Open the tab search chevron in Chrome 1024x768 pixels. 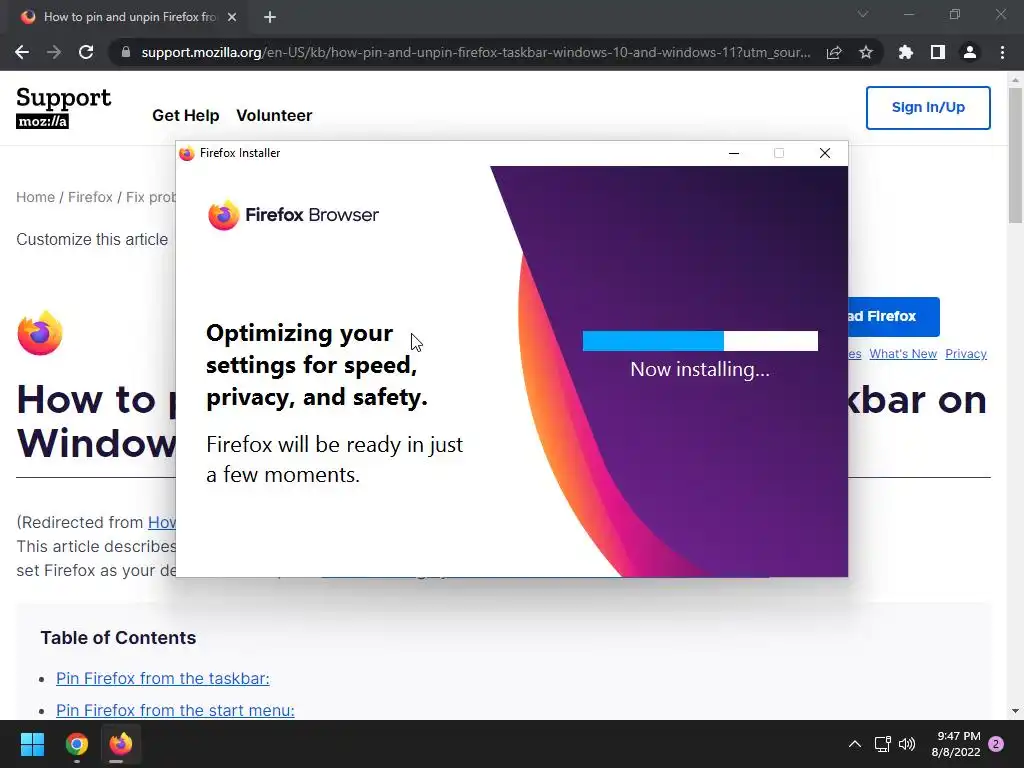click(863, 14)
